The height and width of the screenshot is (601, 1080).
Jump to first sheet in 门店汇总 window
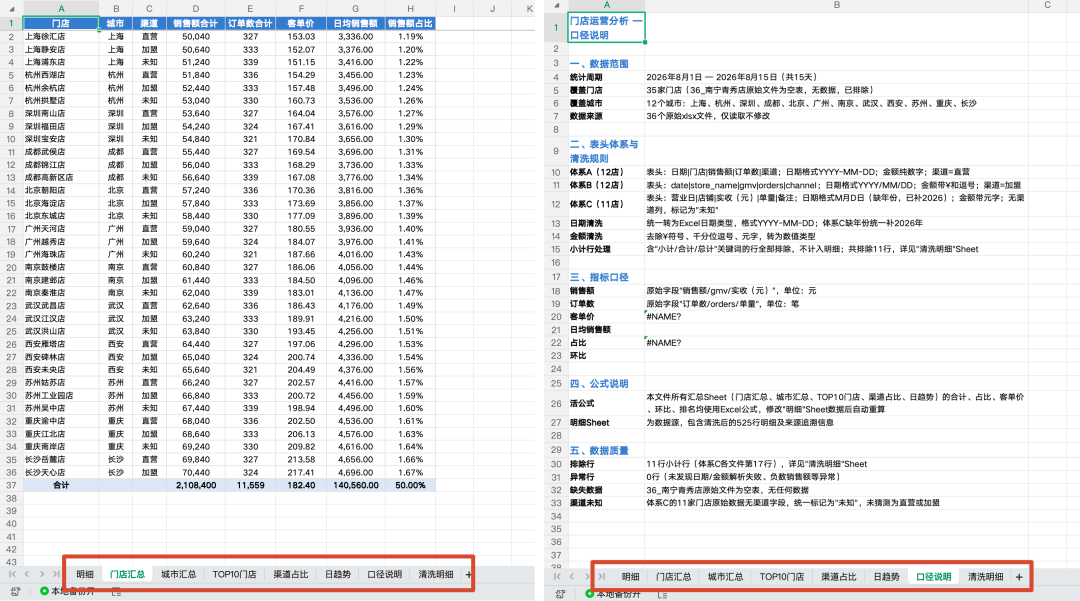click(x=12, y=573)
